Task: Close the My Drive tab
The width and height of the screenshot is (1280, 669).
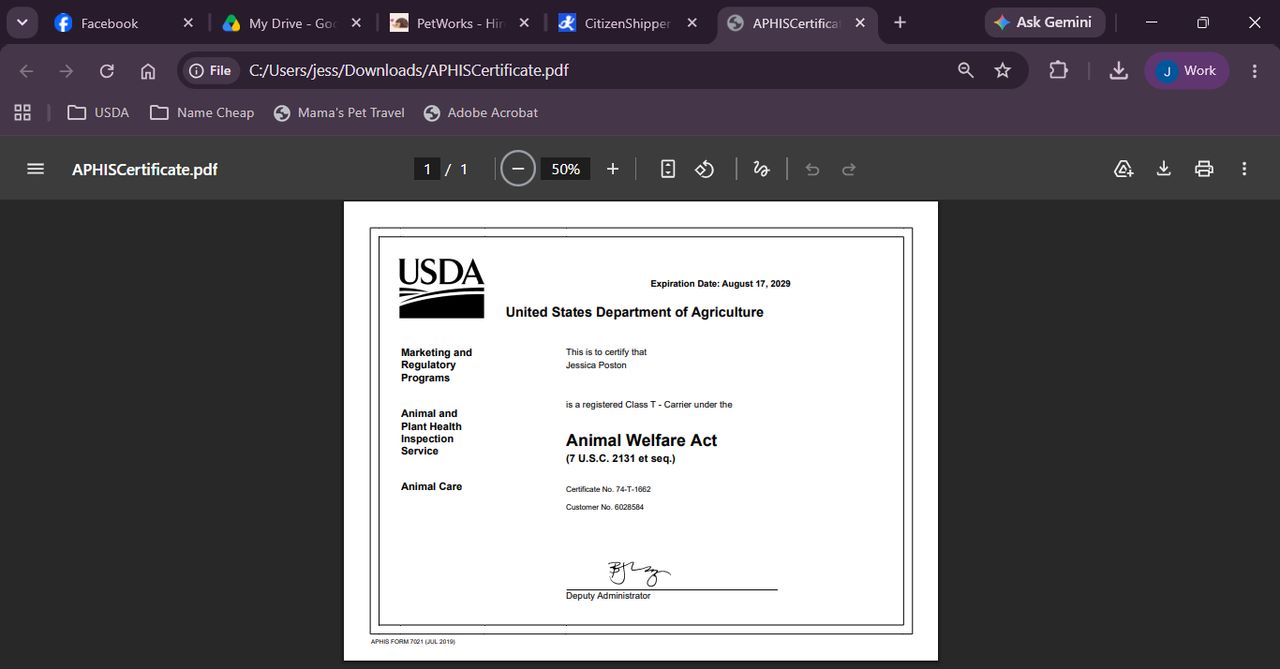Action: click(356, 23)
